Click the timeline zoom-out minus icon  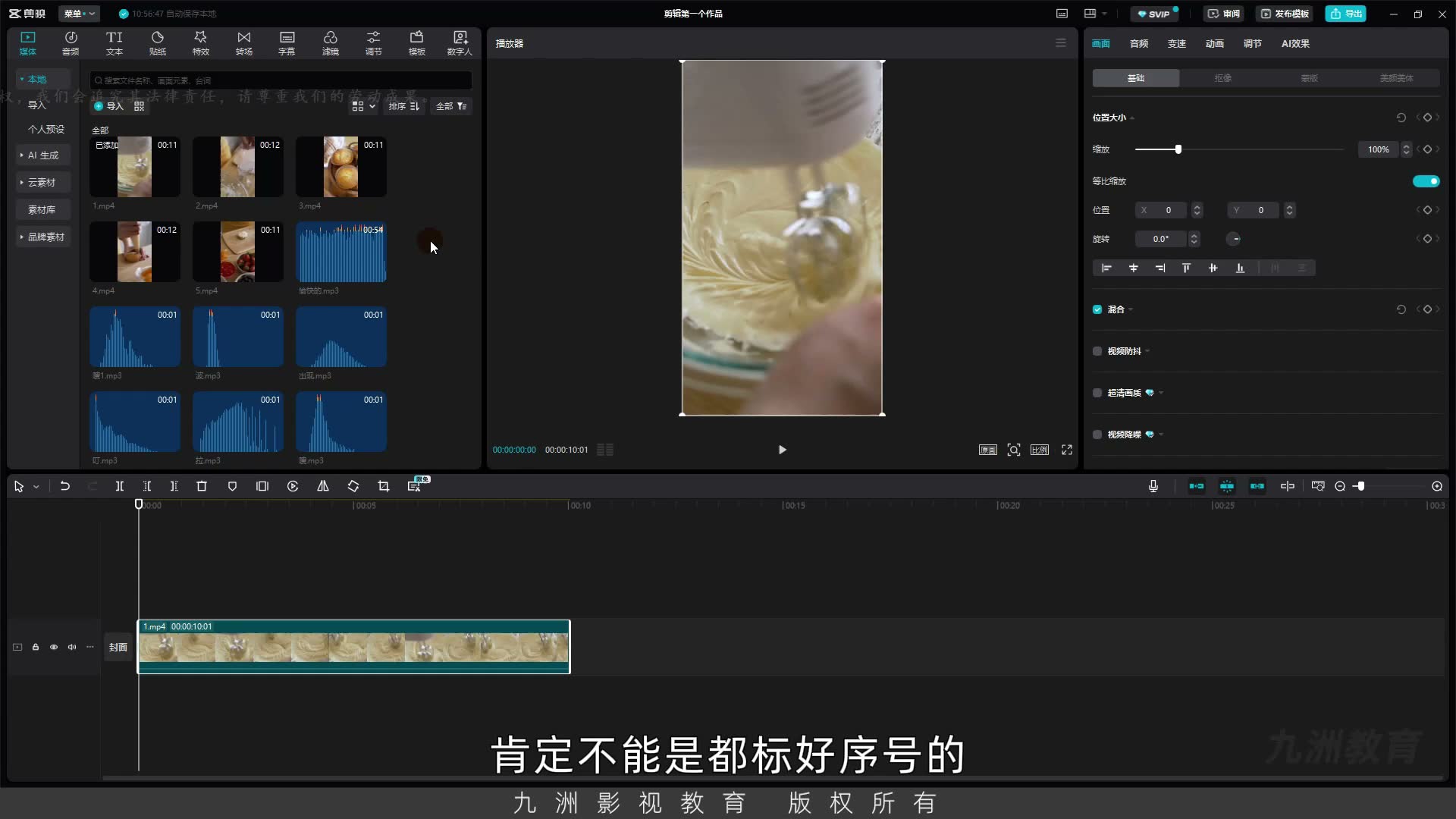[x=1340, y=486]
